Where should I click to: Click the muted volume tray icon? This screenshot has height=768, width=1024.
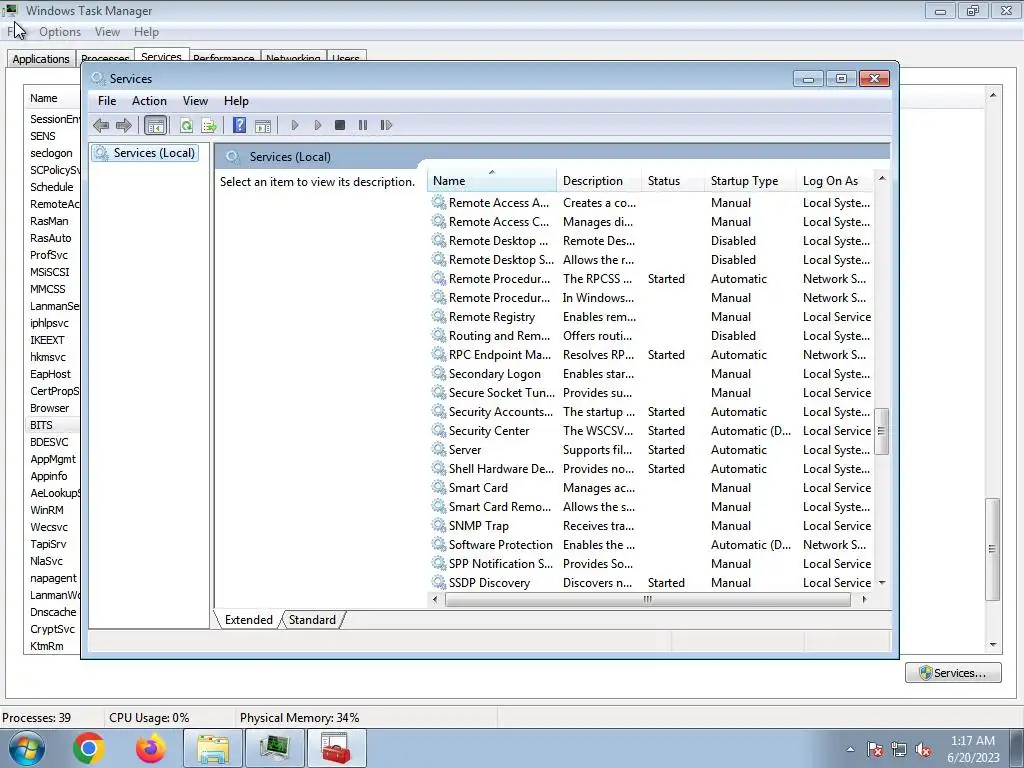coord(923,749)
